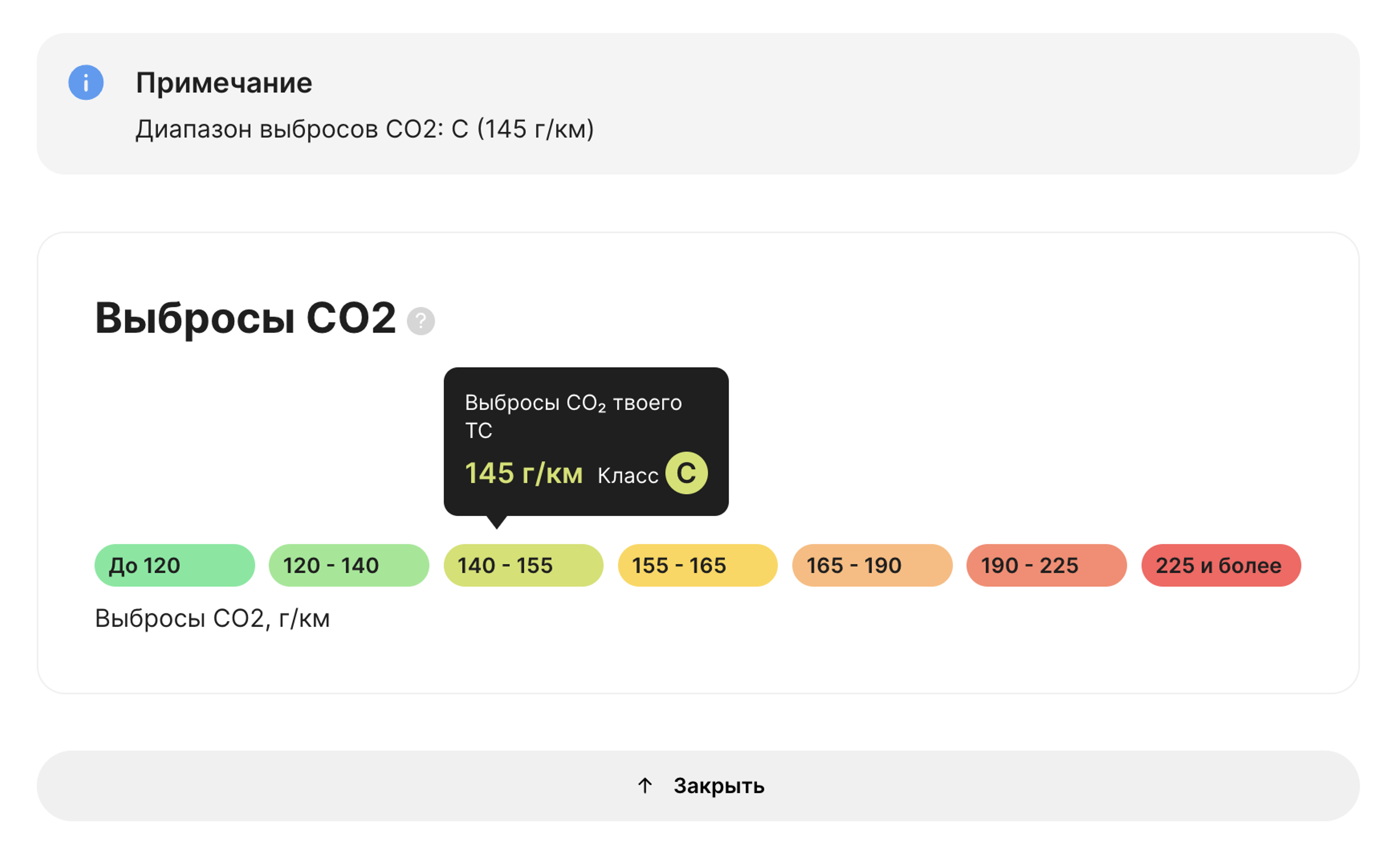Click the 140 - 155 range pill

[523, 565]
